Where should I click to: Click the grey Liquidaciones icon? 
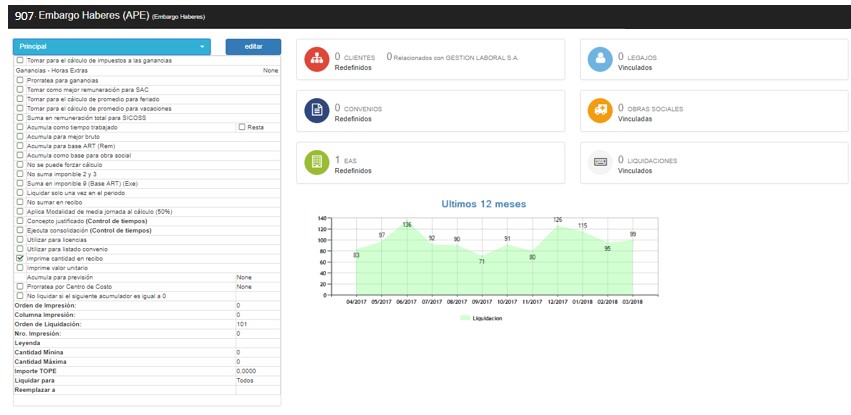click(599, 162)
